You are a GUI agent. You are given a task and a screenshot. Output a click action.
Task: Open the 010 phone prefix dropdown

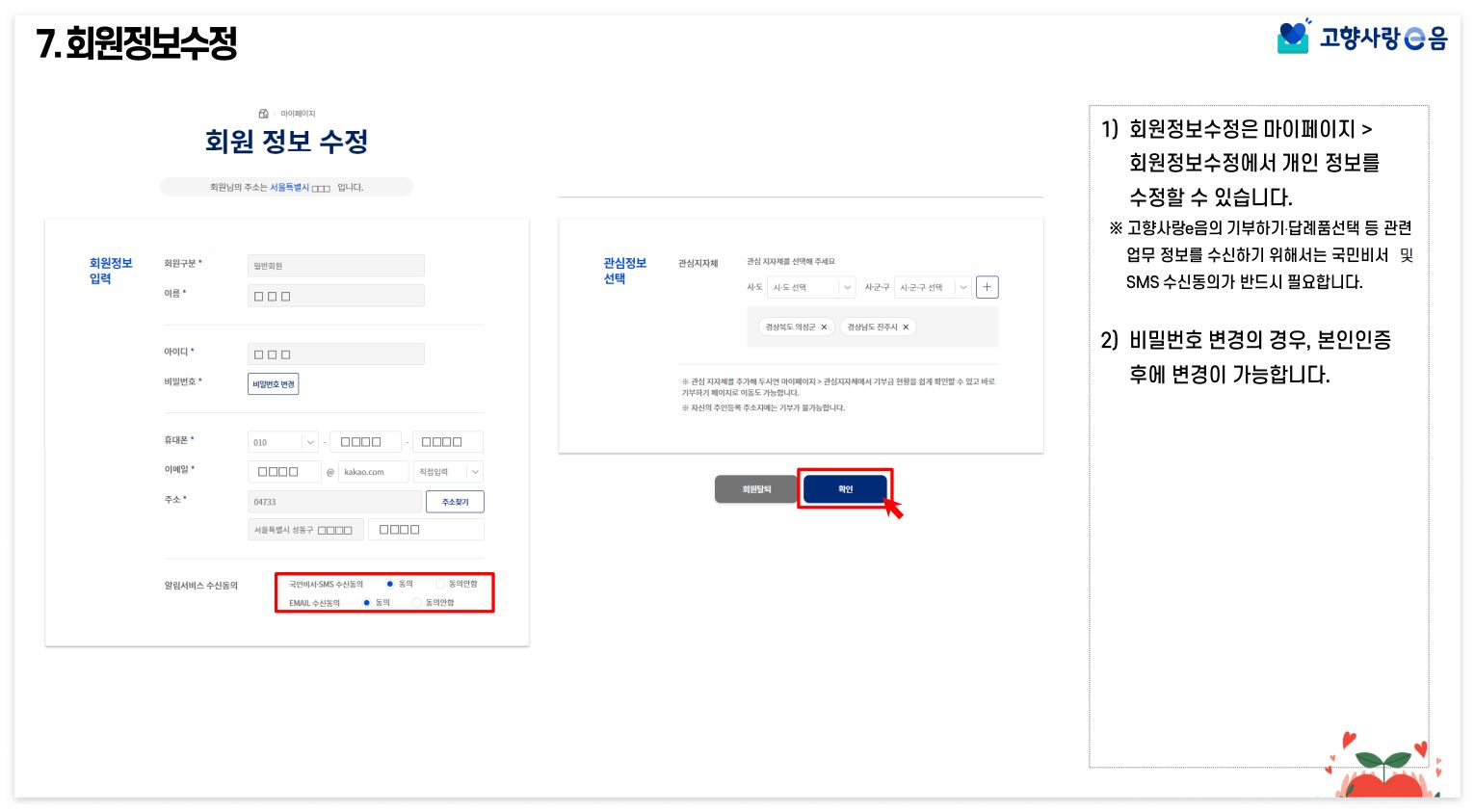282,441
